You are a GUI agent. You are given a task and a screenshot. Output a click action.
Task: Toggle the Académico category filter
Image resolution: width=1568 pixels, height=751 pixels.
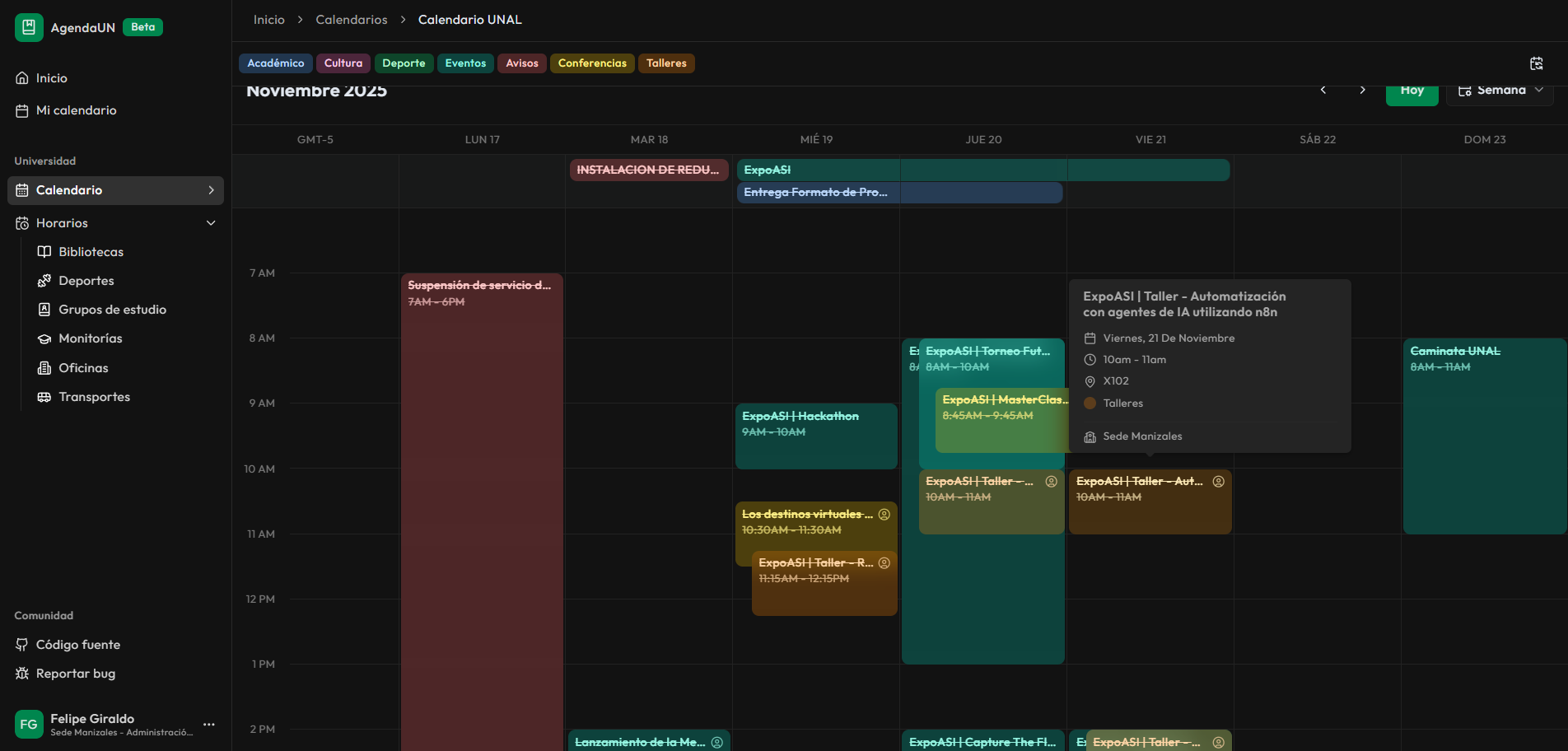tap(276, 63)
